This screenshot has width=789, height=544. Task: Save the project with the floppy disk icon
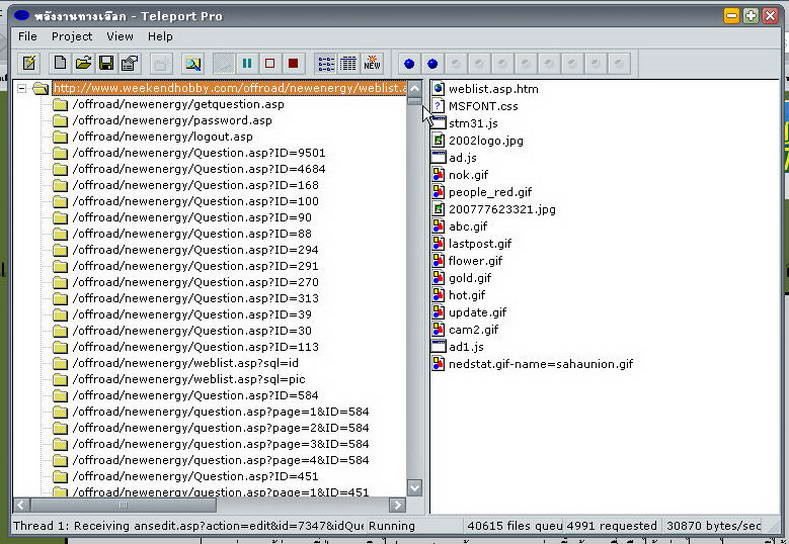point(106,64)
